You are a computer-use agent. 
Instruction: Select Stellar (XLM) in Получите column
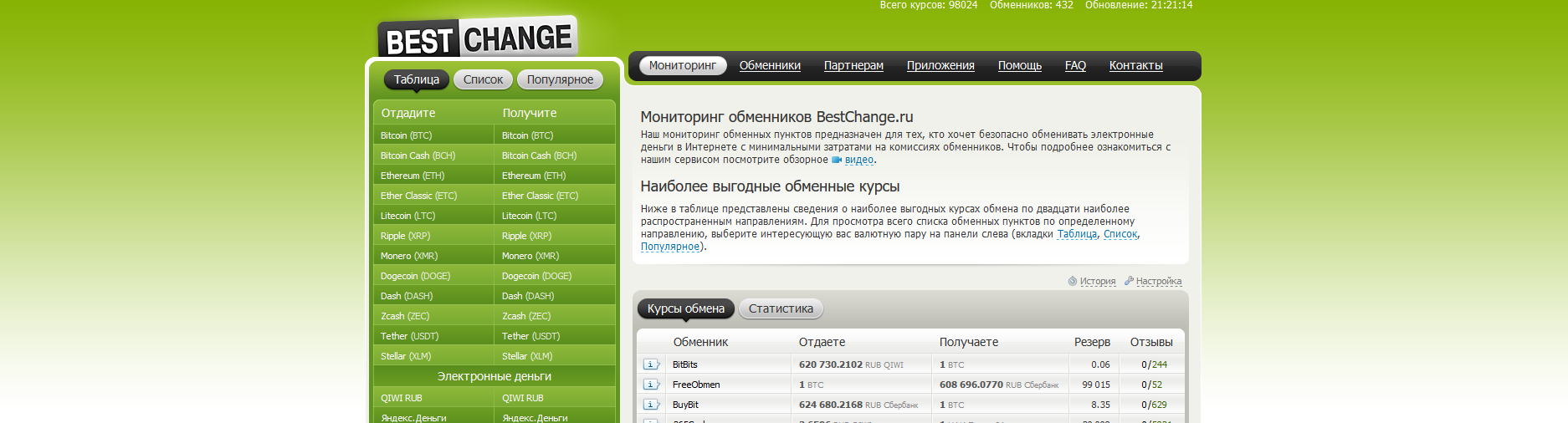click(x=555, y=356)
